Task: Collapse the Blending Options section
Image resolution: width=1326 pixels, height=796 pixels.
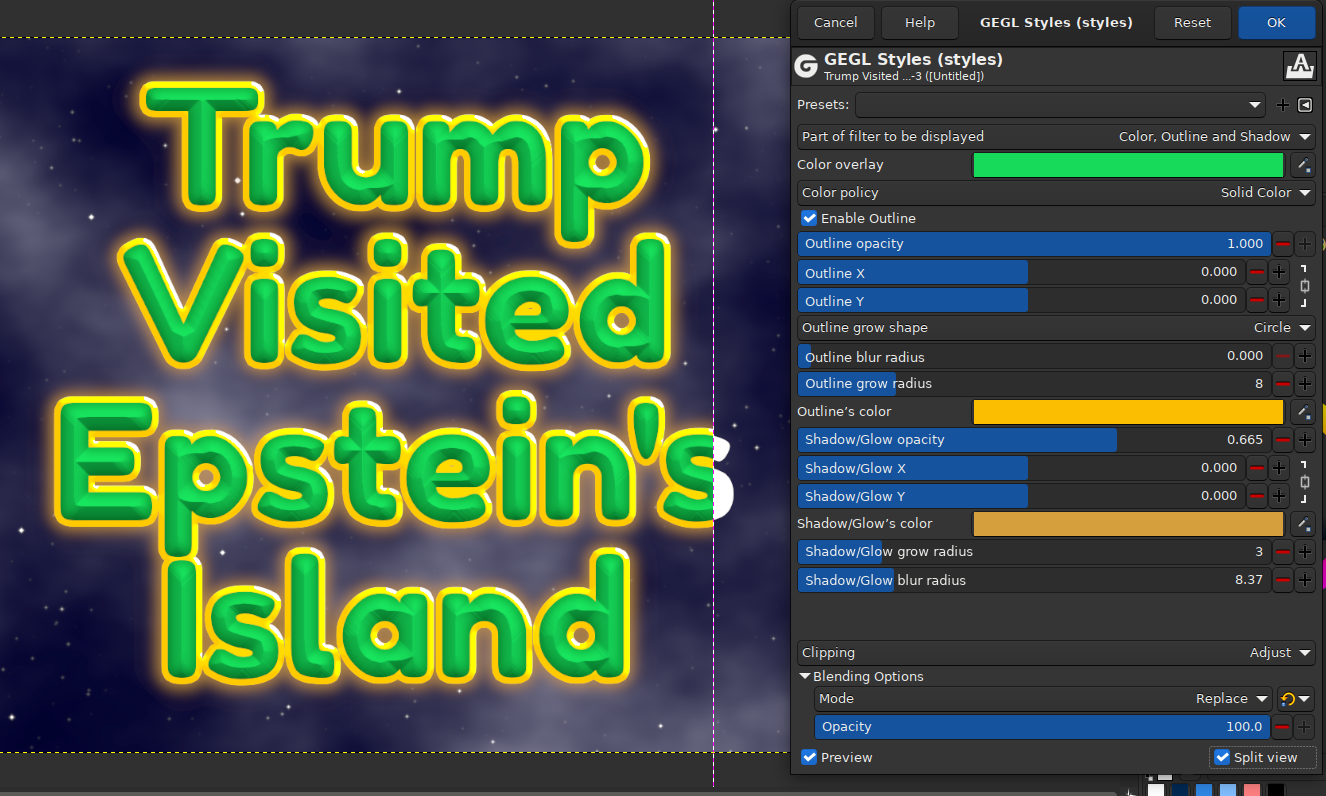Action: (x=805, y=677)
